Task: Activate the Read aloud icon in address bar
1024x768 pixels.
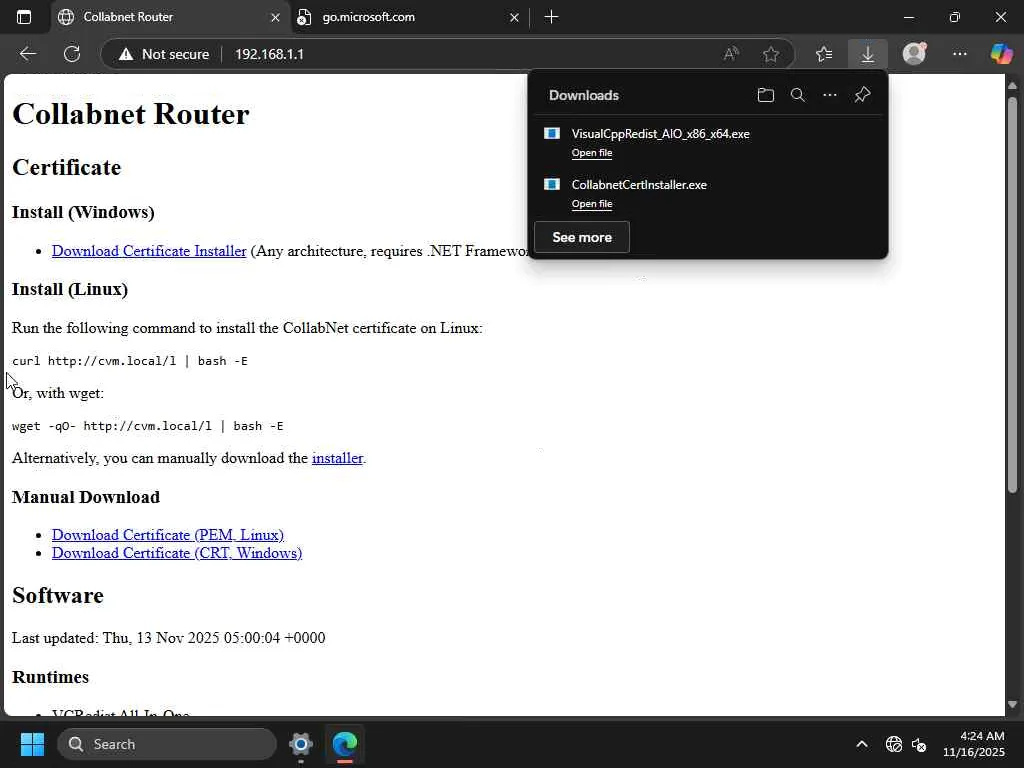Action: pyautogui.click(x=731, y=54)
